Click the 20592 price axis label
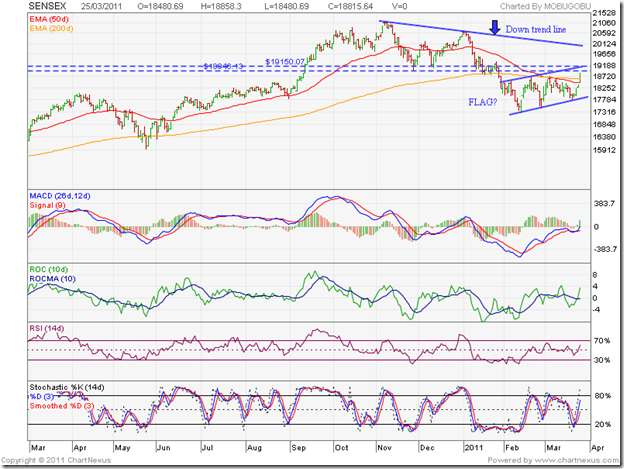The image size is (624, 469). (x=604, y=33)
